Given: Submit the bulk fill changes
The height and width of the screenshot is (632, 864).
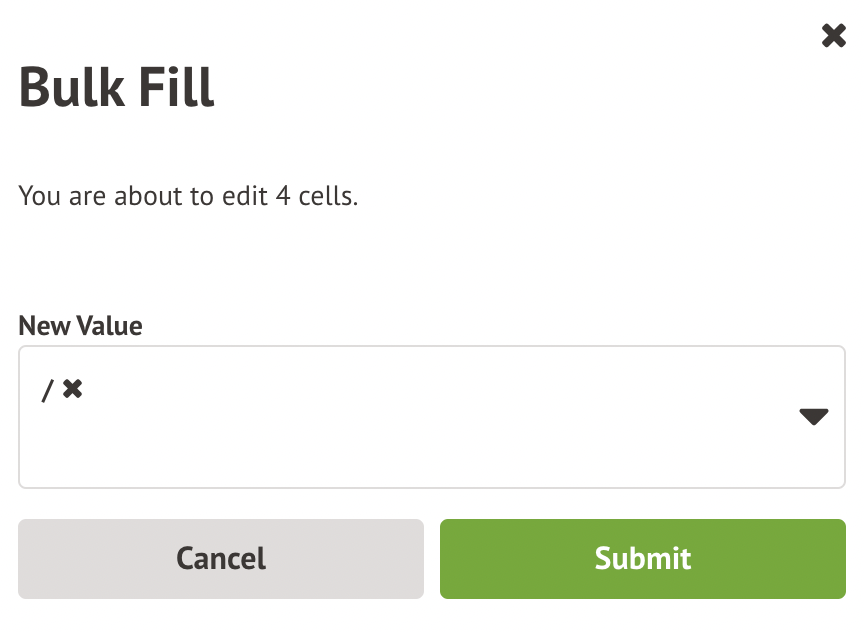Looking at the screenshot, I should click(x=642, y=558).
